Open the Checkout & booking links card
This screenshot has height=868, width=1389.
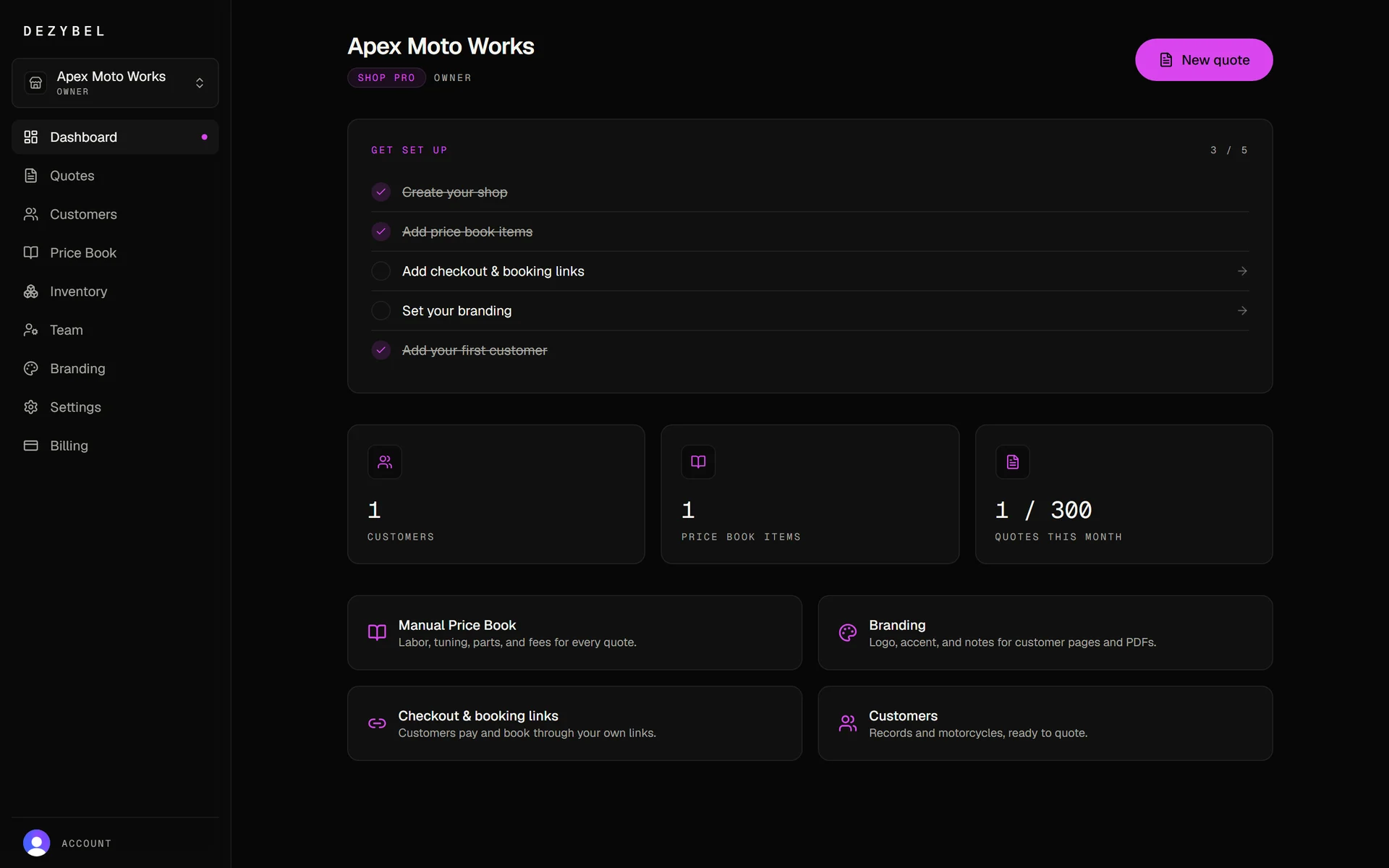[x=574, y=723]
